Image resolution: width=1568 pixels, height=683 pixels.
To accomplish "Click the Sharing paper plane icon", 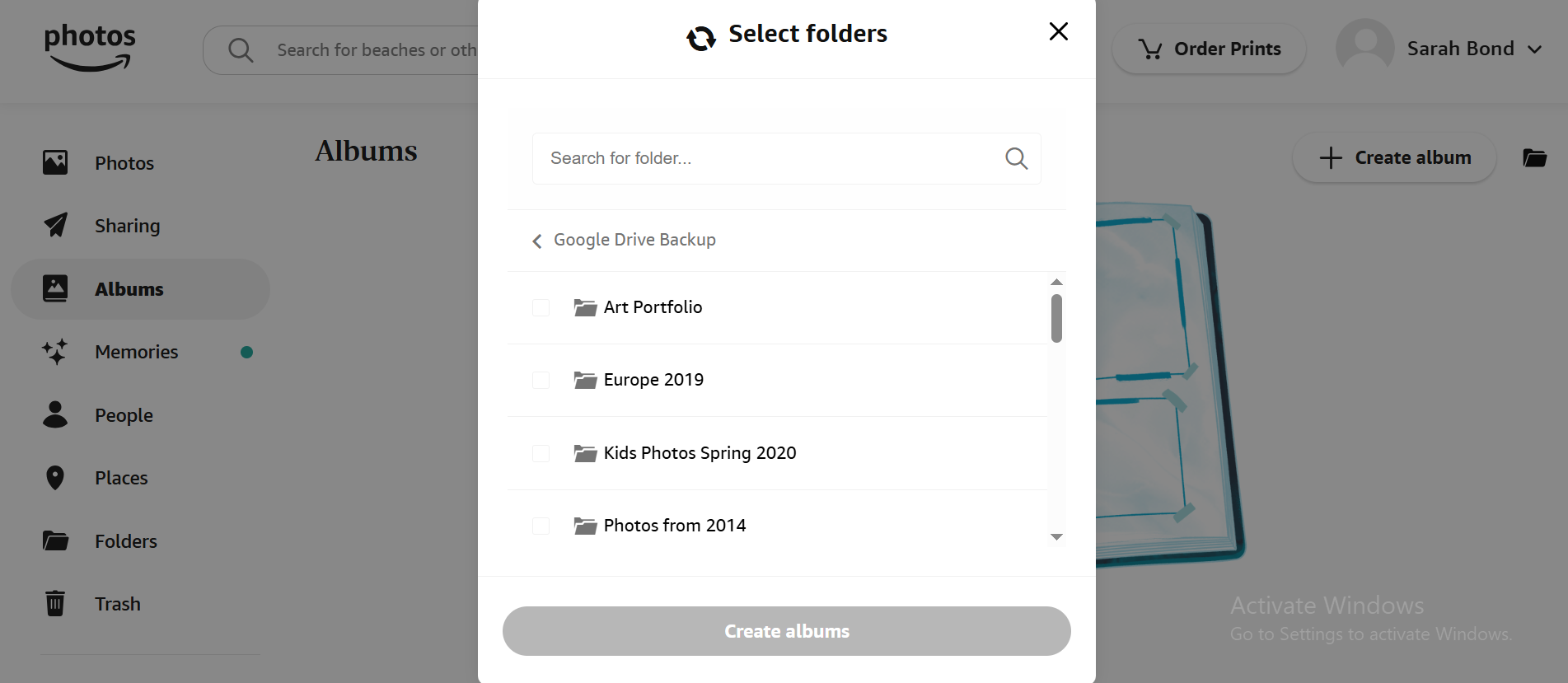I will point(55,225).
